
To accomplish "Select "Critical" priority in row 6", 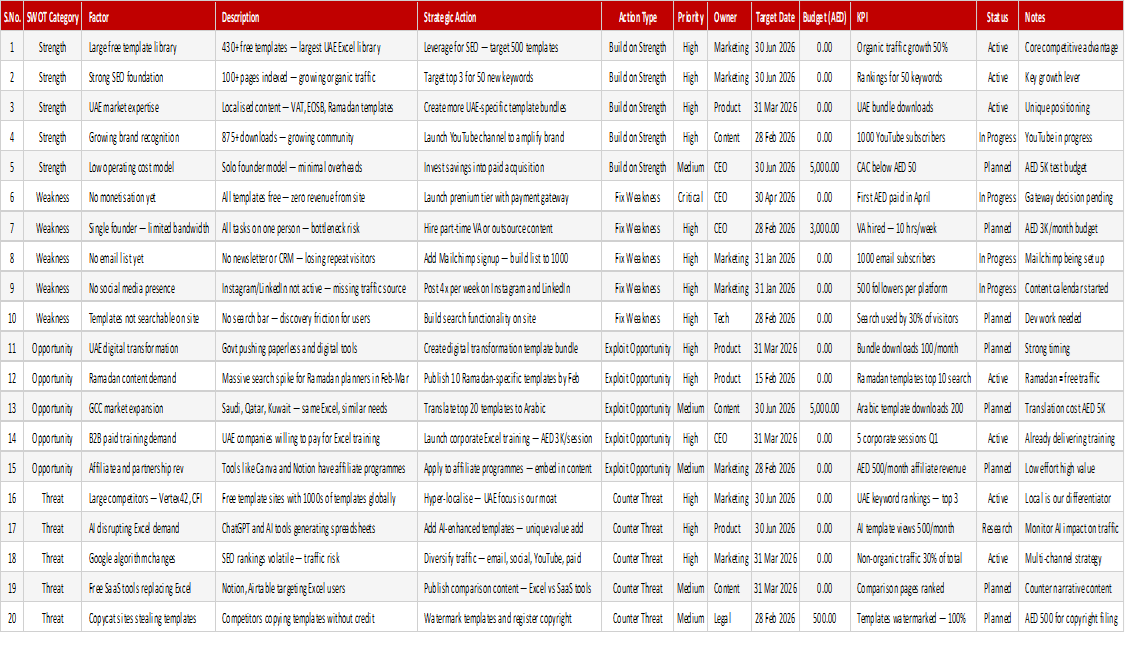I will (x=691, y=197).
